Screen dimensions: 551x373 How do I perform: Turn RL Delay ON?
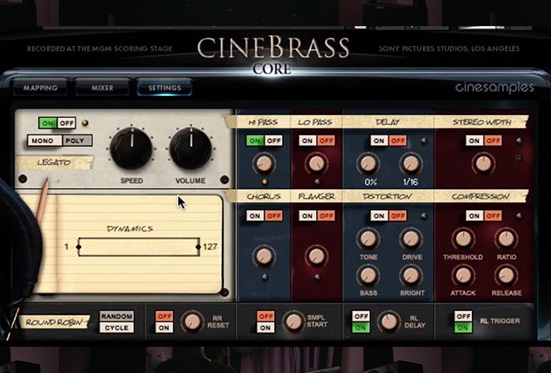click(361, 328)
